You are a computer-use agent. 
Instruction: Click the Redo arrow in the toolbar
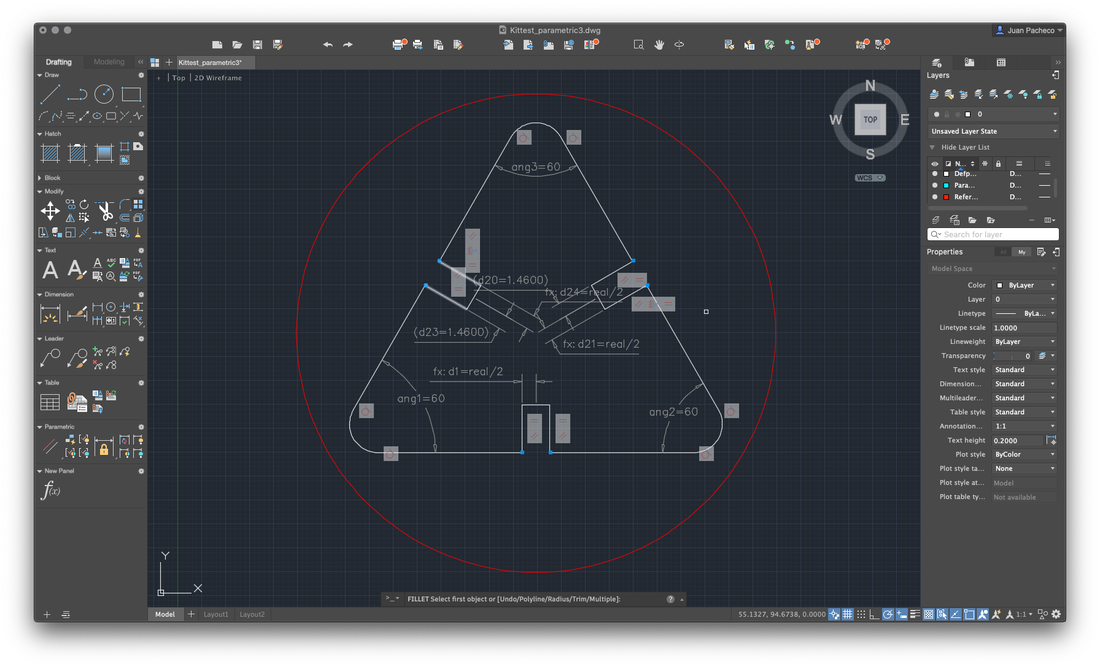tap(348, 45)
